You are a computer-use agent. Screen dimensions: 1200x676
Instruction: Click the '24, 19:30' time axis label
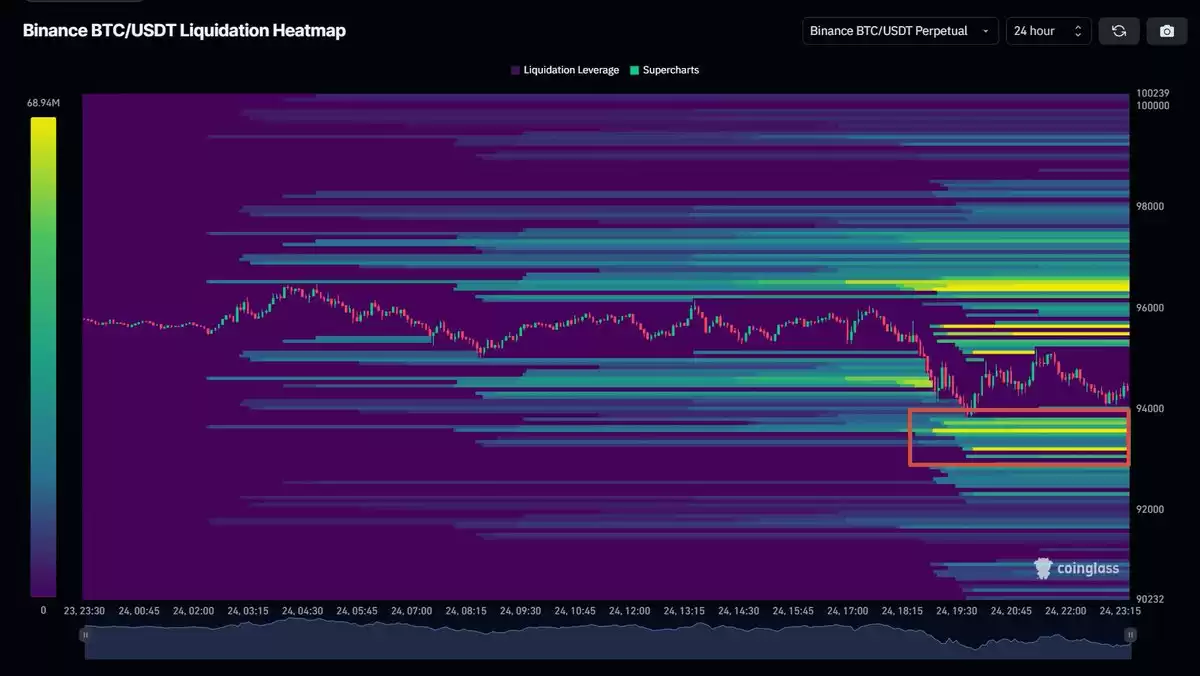957,610
